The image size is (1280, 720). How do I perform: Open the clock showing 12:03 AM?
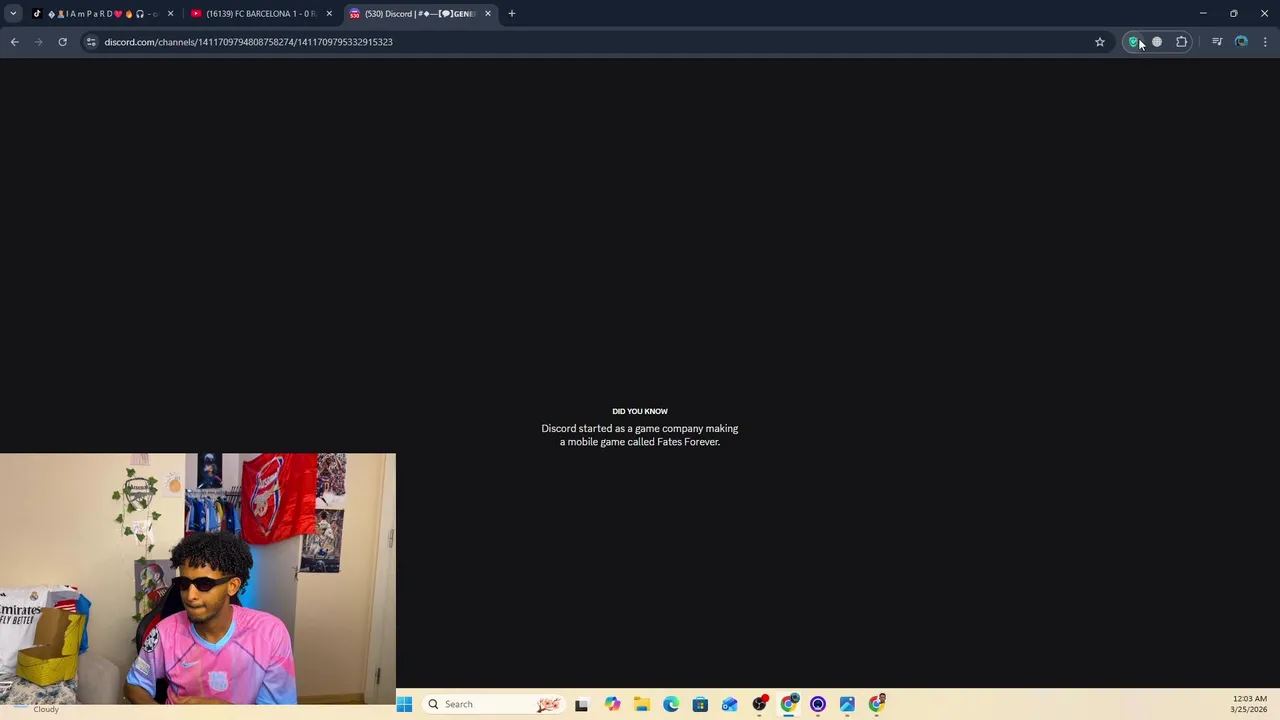[x=1249, y=704]
